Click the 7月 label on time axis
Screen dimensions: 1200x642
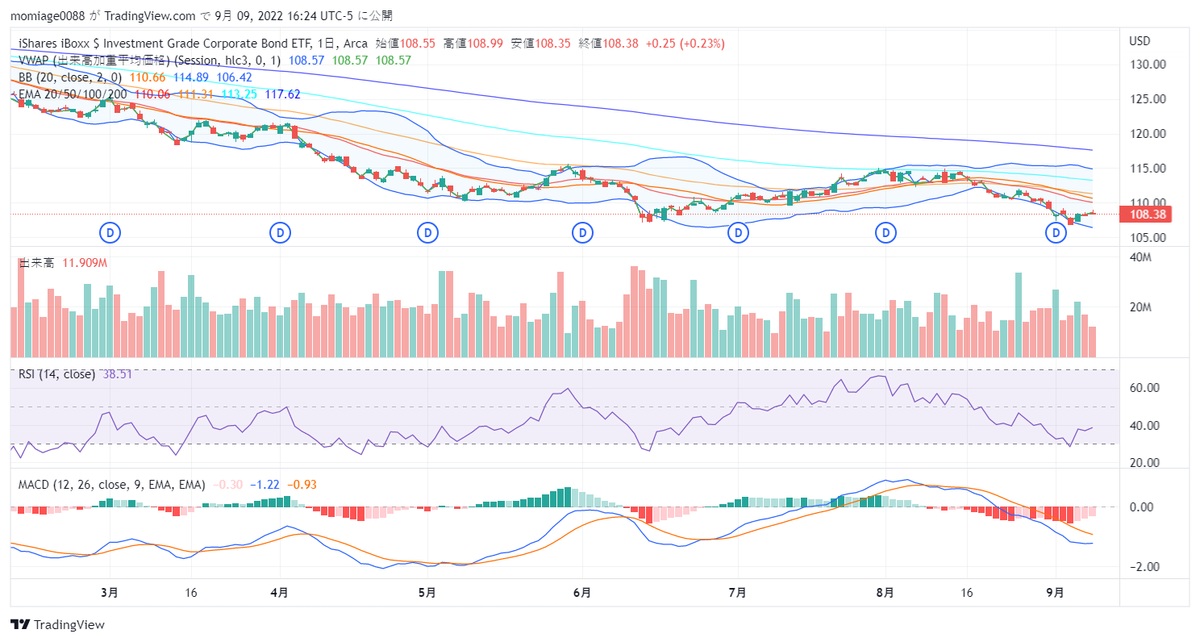(x=738, y=592)
